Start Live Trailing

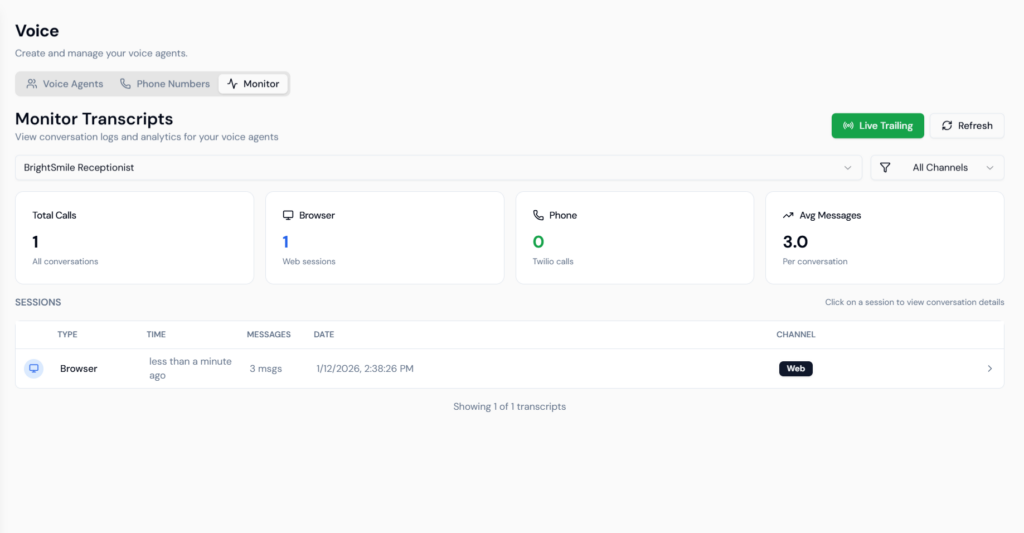[877, 126]
